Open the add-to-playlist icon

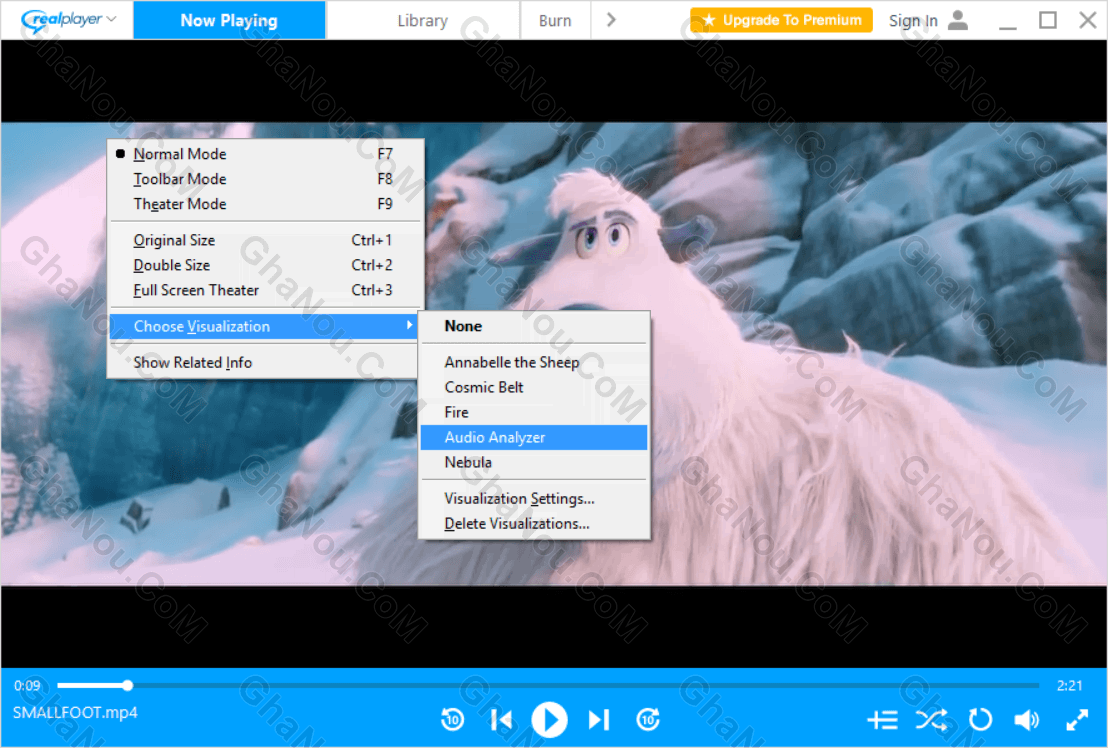tap(883, 720)
